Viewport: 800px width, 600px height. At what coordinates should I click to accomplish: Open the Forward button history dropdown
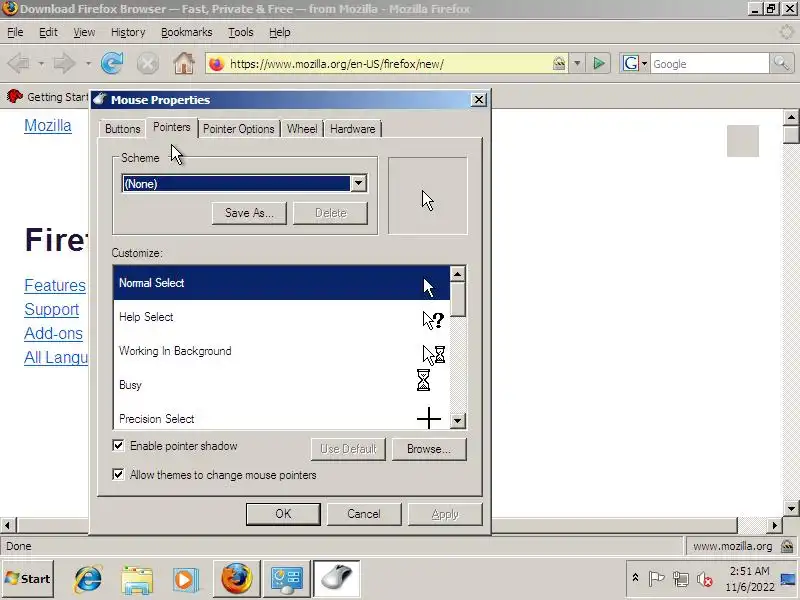coord(88,64)
